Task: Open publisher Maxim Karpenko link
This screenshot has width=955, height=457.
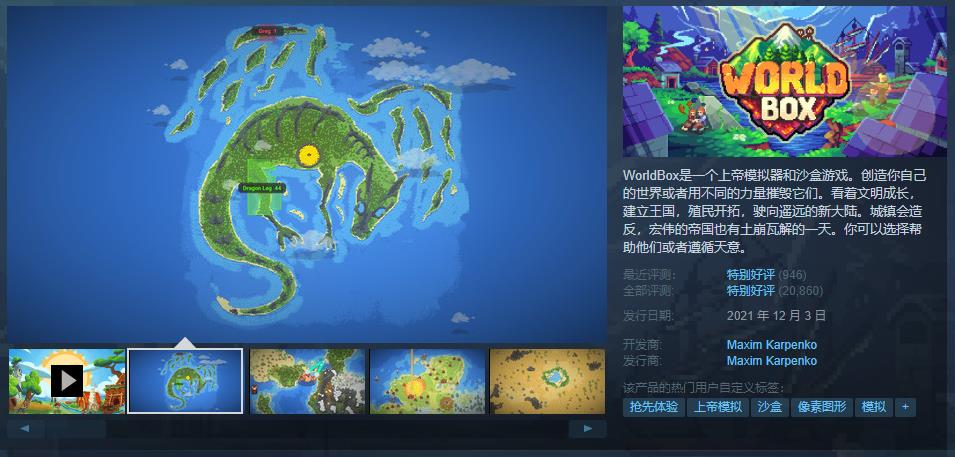Action: pyautogui.click(x=771, y=361)
